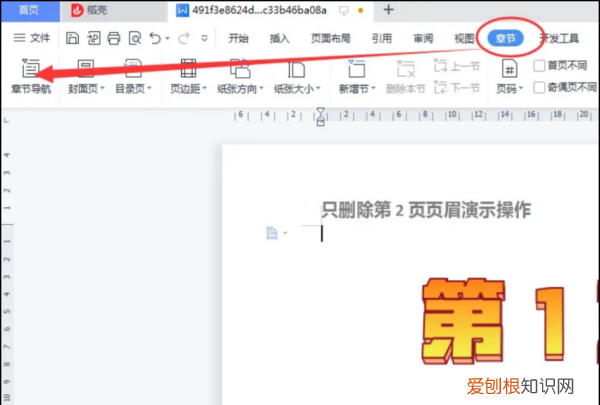
Task: Click the 纸张大小 paper size icon
Action: [296, 70]
